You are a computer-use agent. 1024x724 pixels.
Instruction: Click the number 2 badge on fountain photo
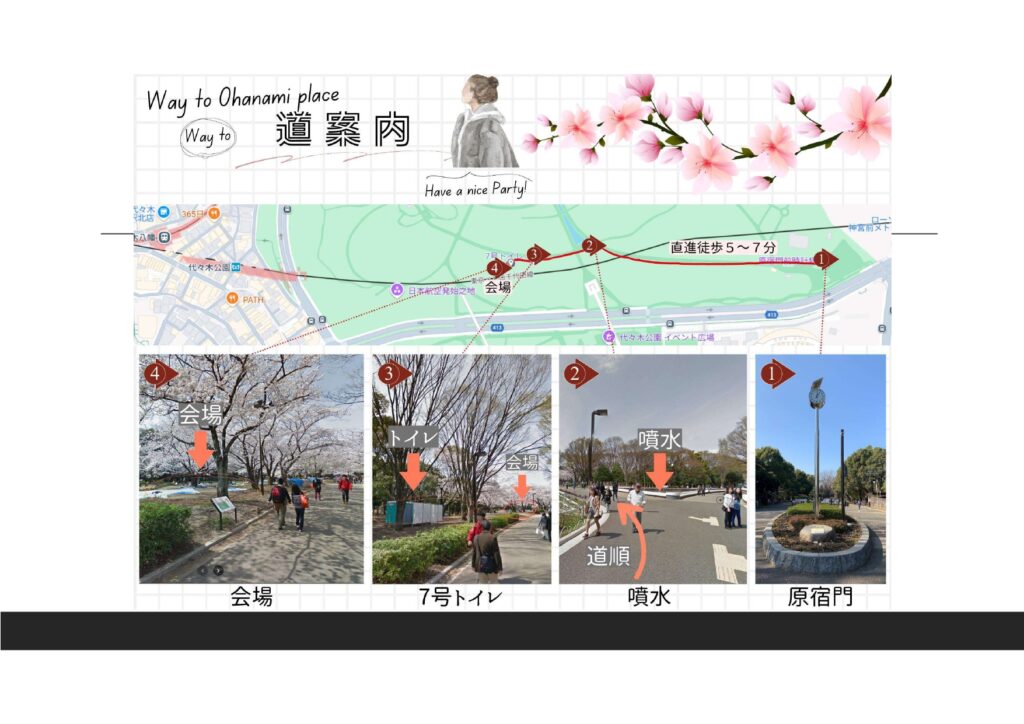coord(577,374)
